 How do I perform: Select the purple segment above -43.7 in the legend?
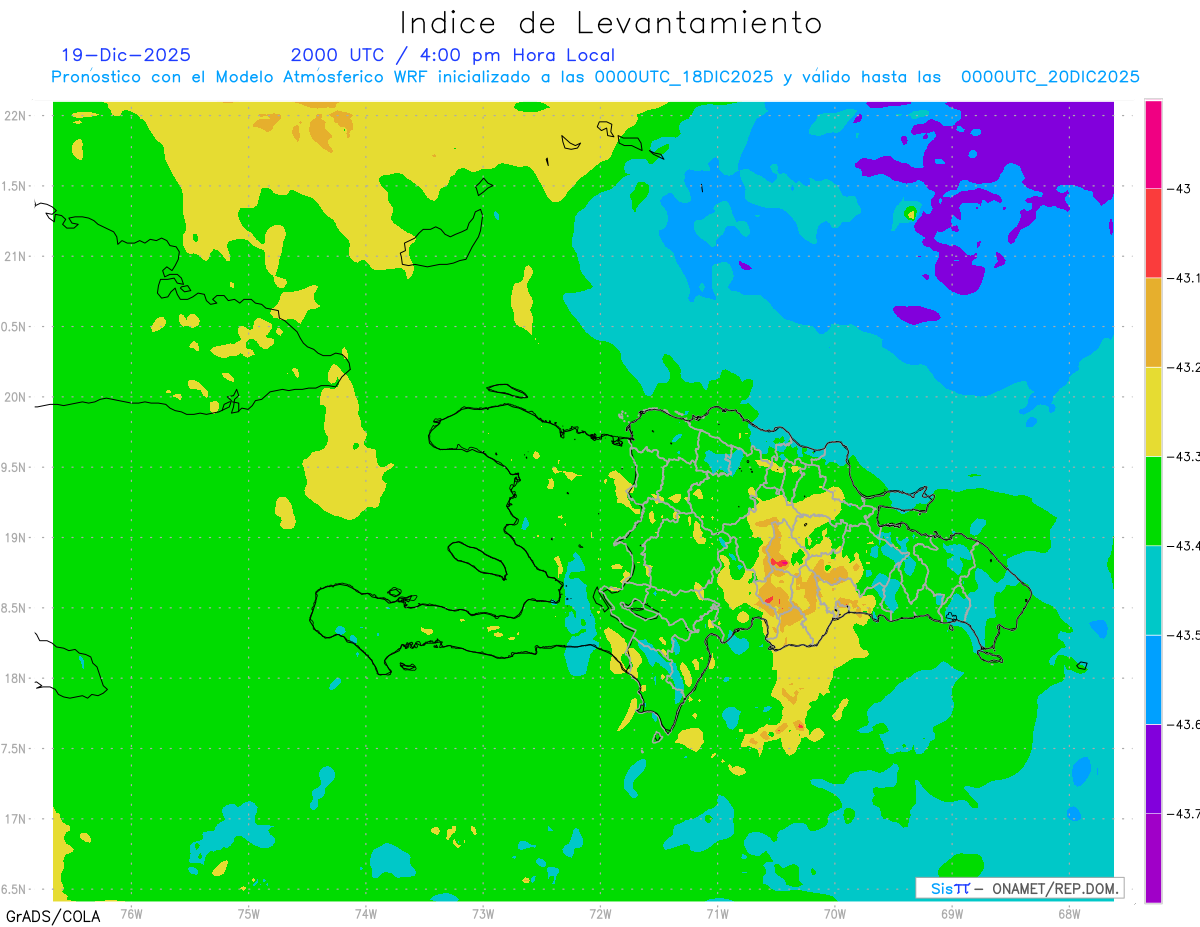1153,768
